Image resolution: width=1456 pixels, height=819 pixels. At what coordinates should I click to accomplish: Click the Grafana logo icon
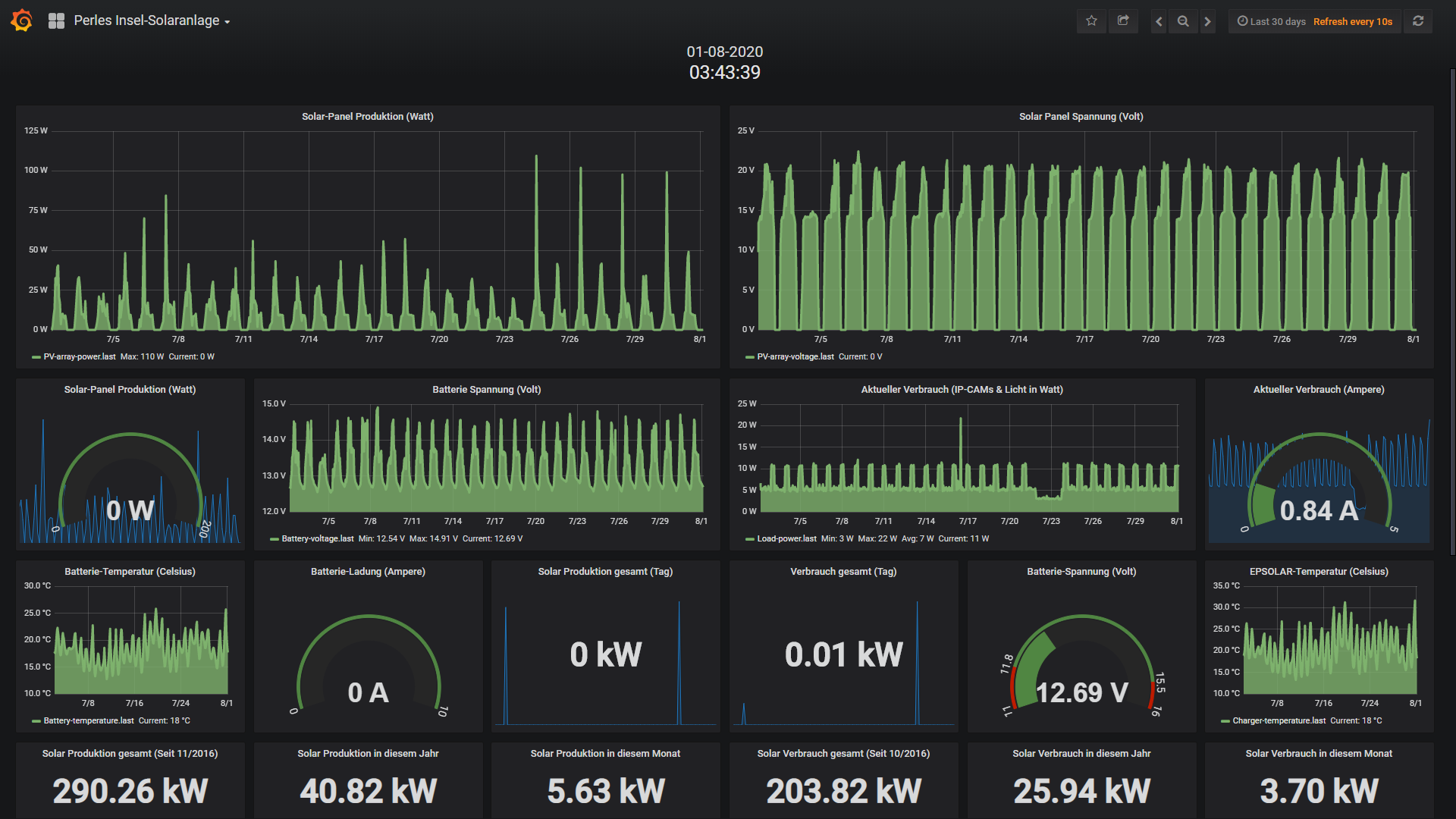point(22,20)
